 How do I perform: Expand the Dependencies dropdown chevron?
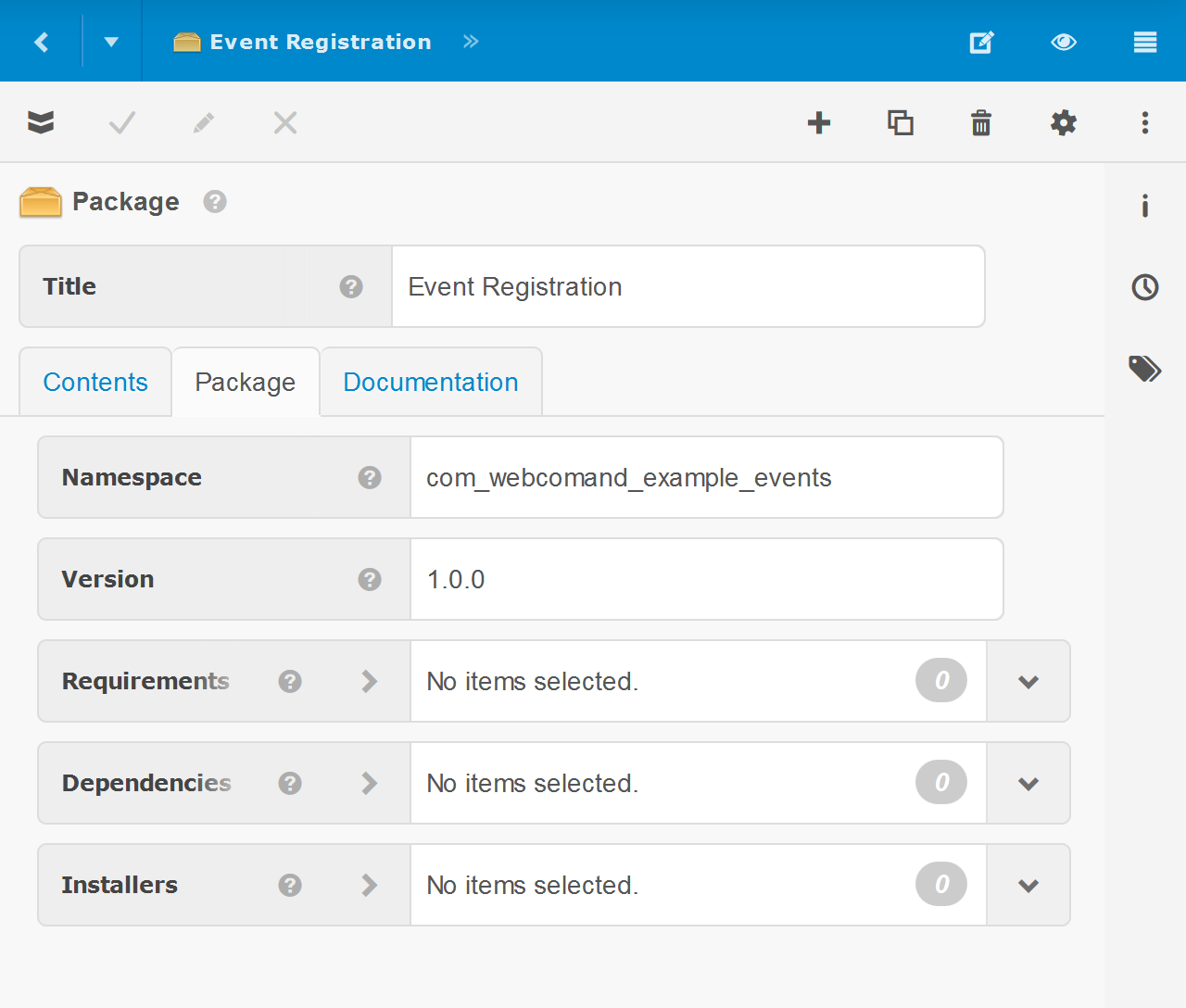coord(1028,784)
